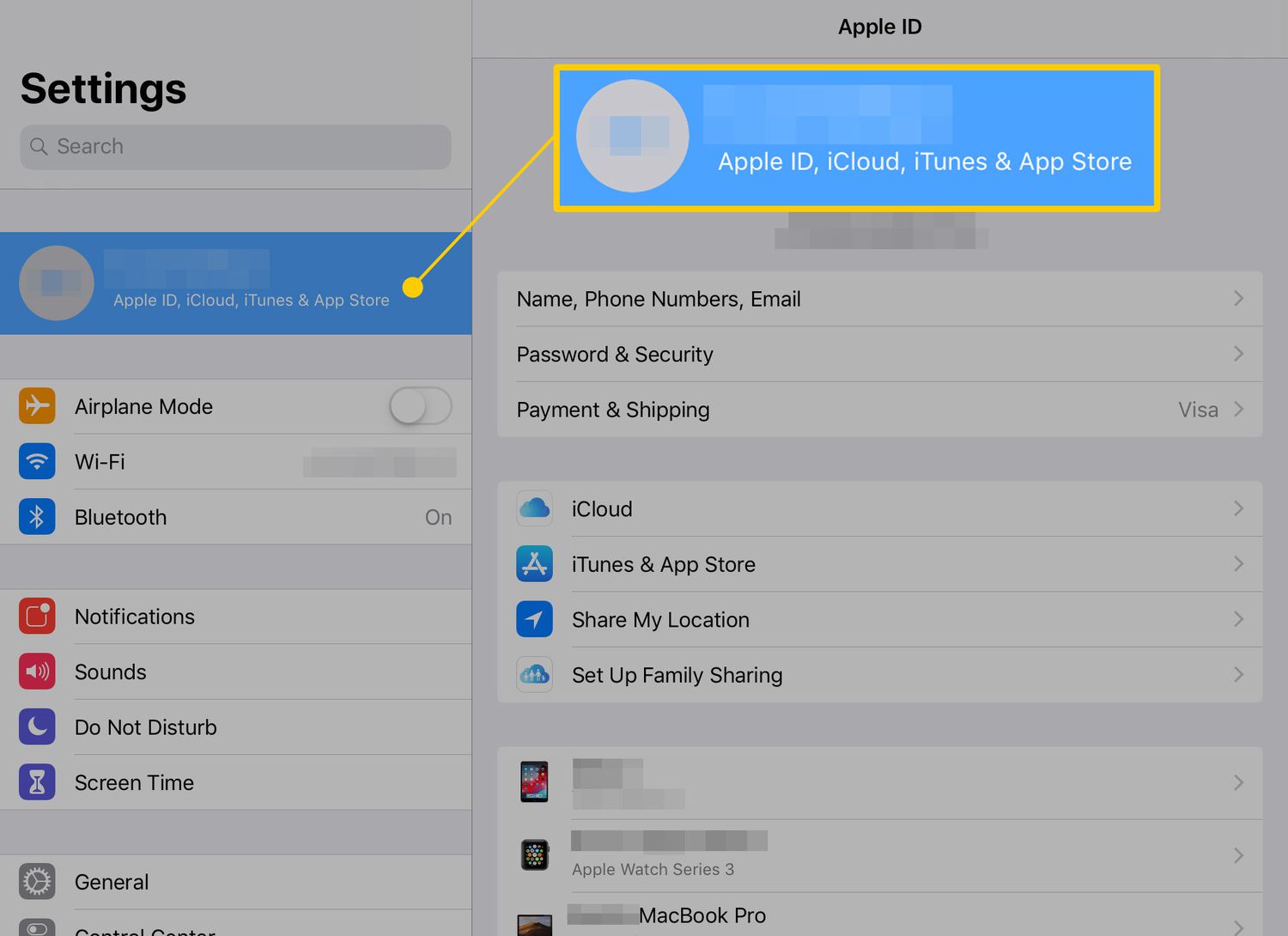Tap the profile avatar in the sidebar
Screen dimensions: 1288x936
pos(57,283)
